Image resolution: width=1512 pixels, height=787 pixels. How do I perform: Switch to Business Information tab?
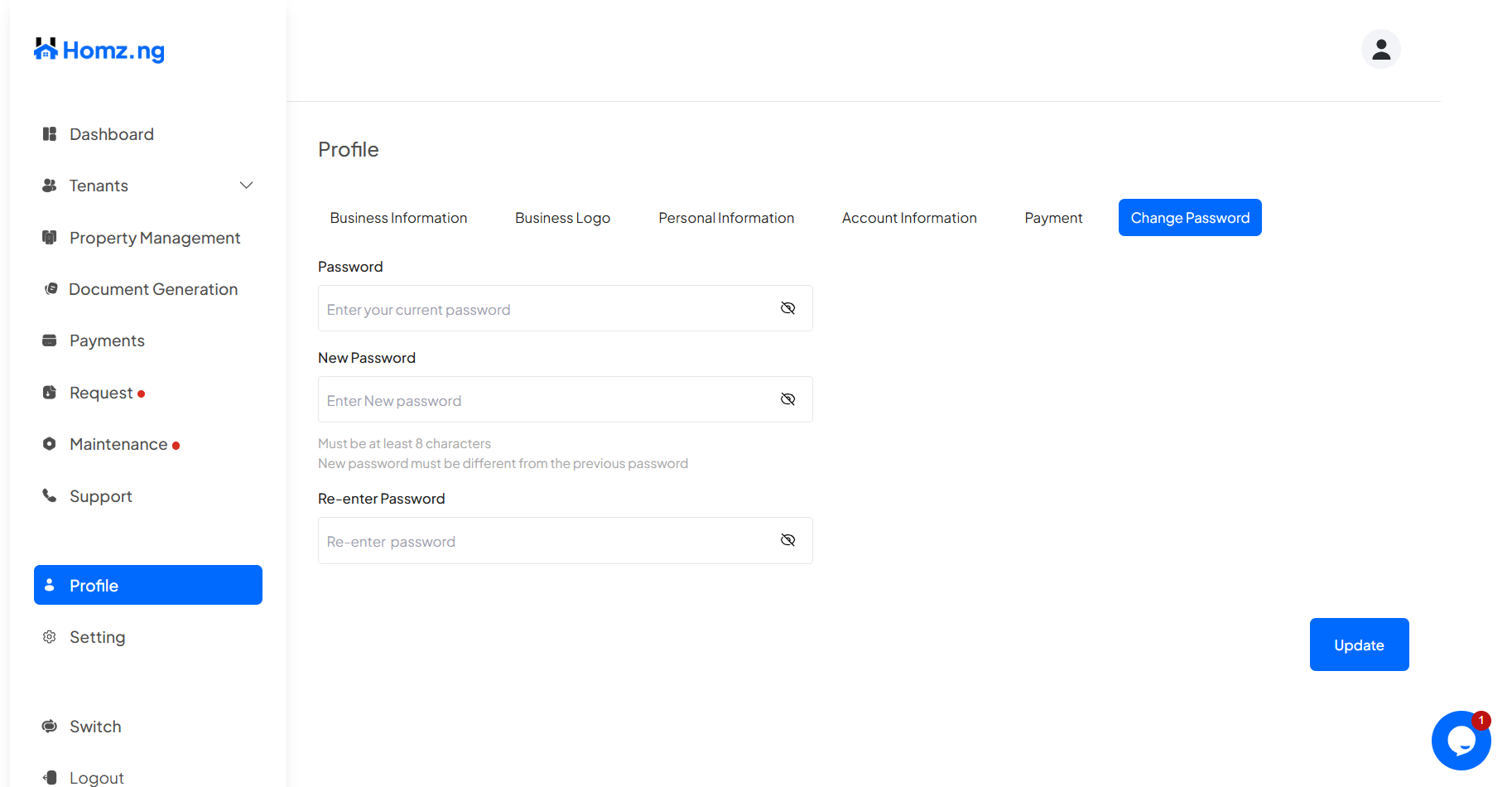pos(398,218)
